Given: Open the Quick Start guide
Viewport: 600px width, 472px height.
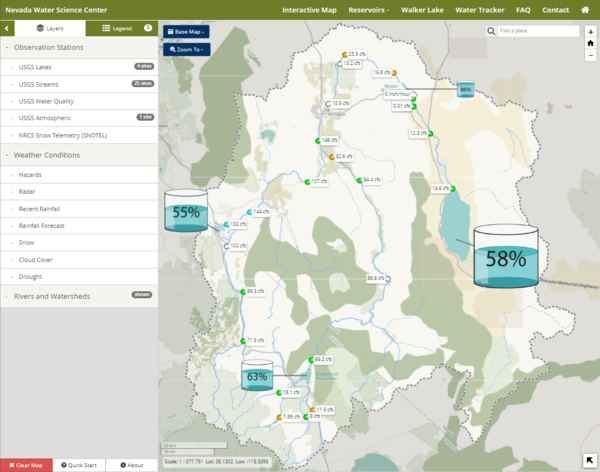Looking at the screenshot, I should (x=79, y=465).
